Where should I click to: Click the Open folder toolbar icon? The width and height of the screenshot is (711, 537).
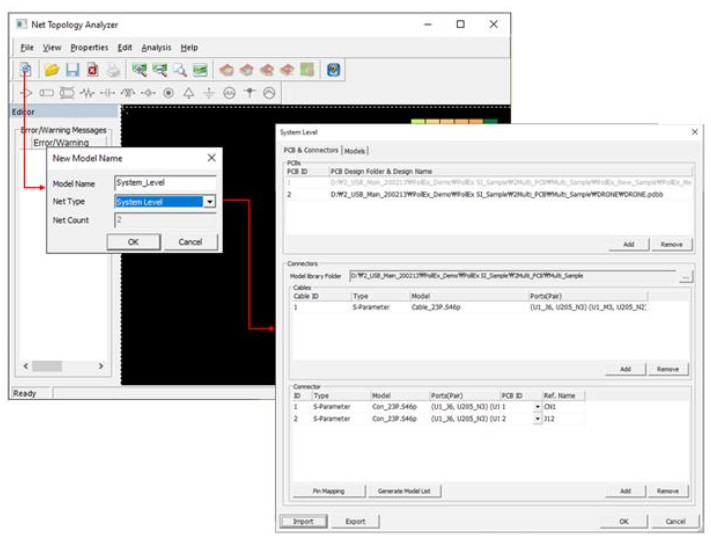click(x=51, y=70)
